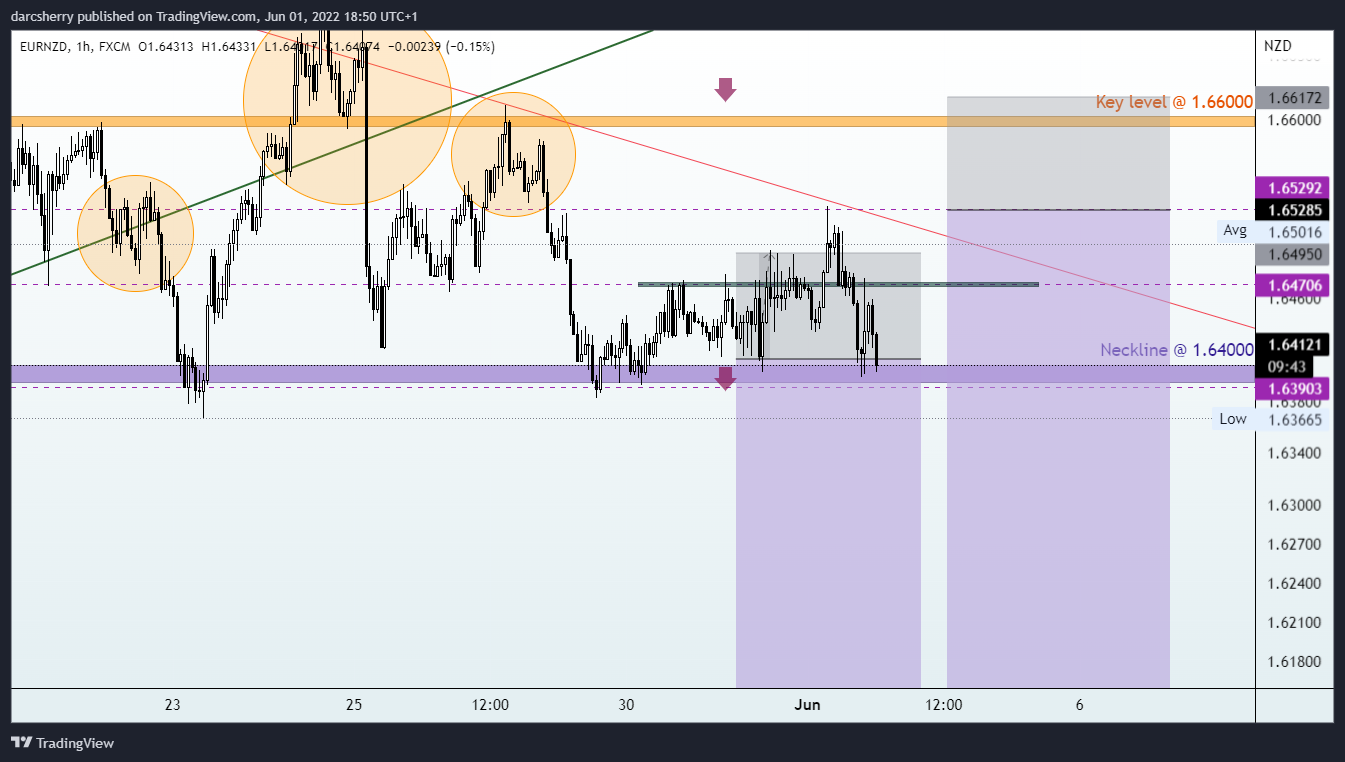This screenshot has width=1345, height=762.
Task: Click the NZD currency label on price axis
Action: [1277, 46]
